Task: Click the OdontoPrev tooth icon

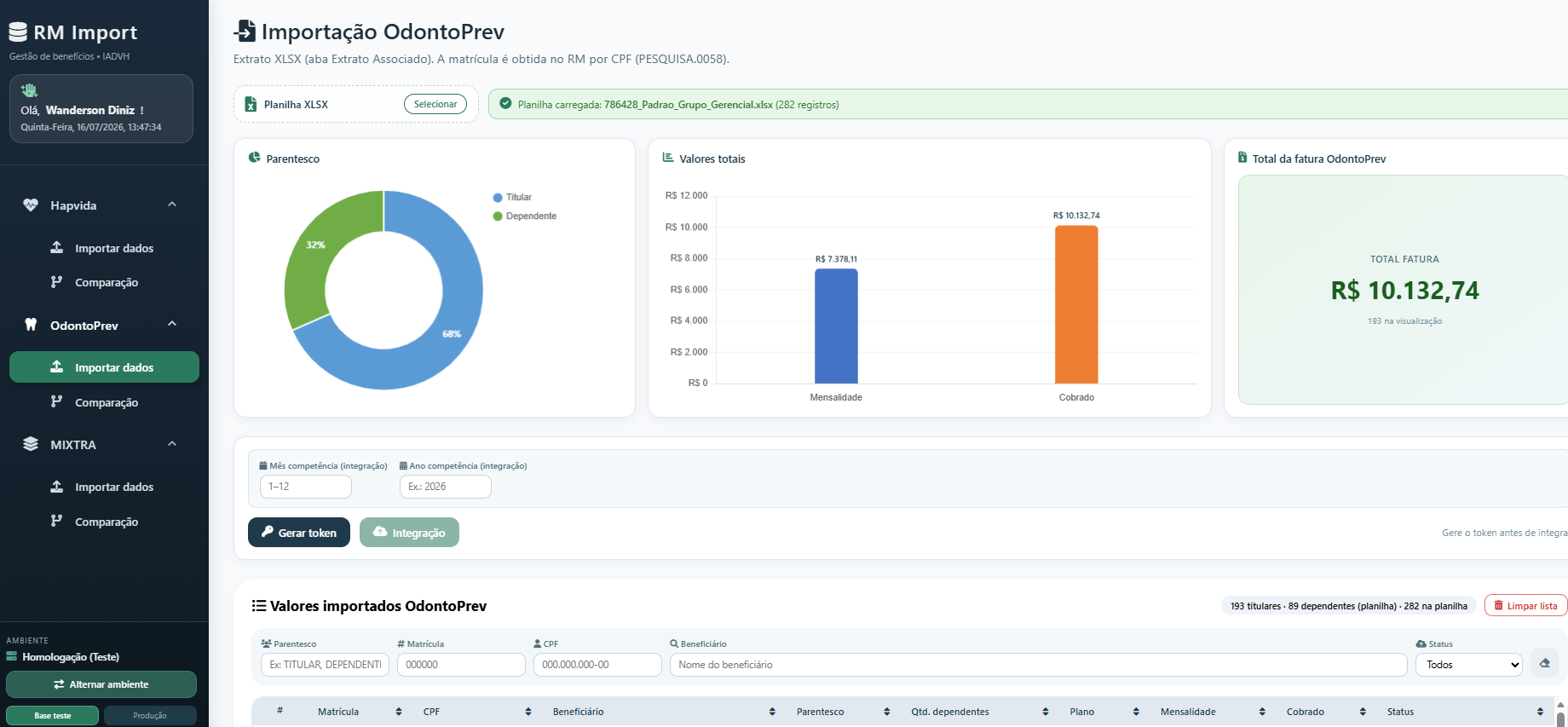Action: [x=31, y=325]
